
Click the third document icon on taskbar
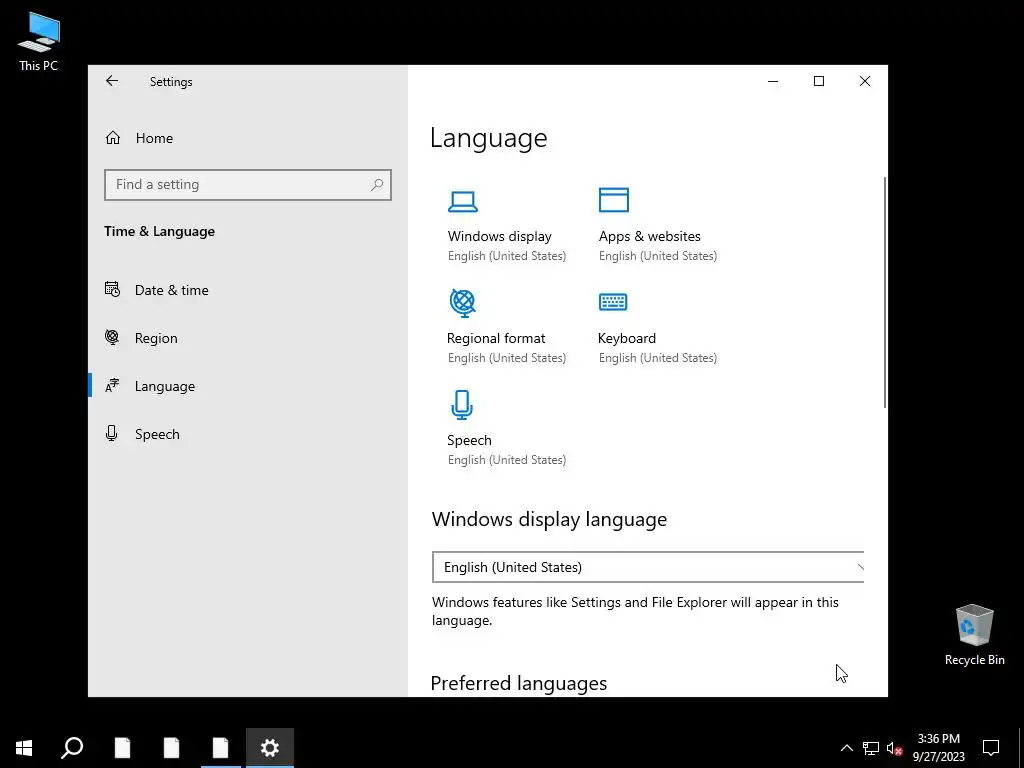point(220,748)
